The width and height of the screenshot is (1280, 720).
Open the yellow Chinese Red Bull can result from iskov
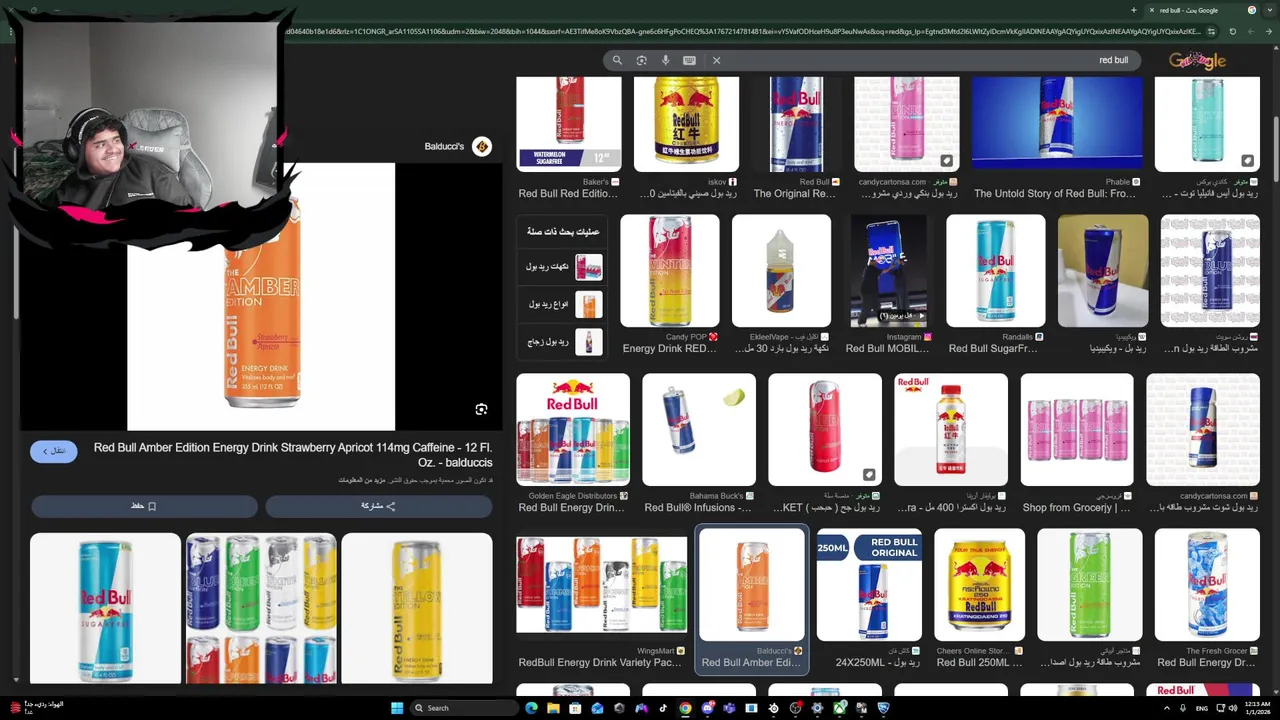point(686,138)
